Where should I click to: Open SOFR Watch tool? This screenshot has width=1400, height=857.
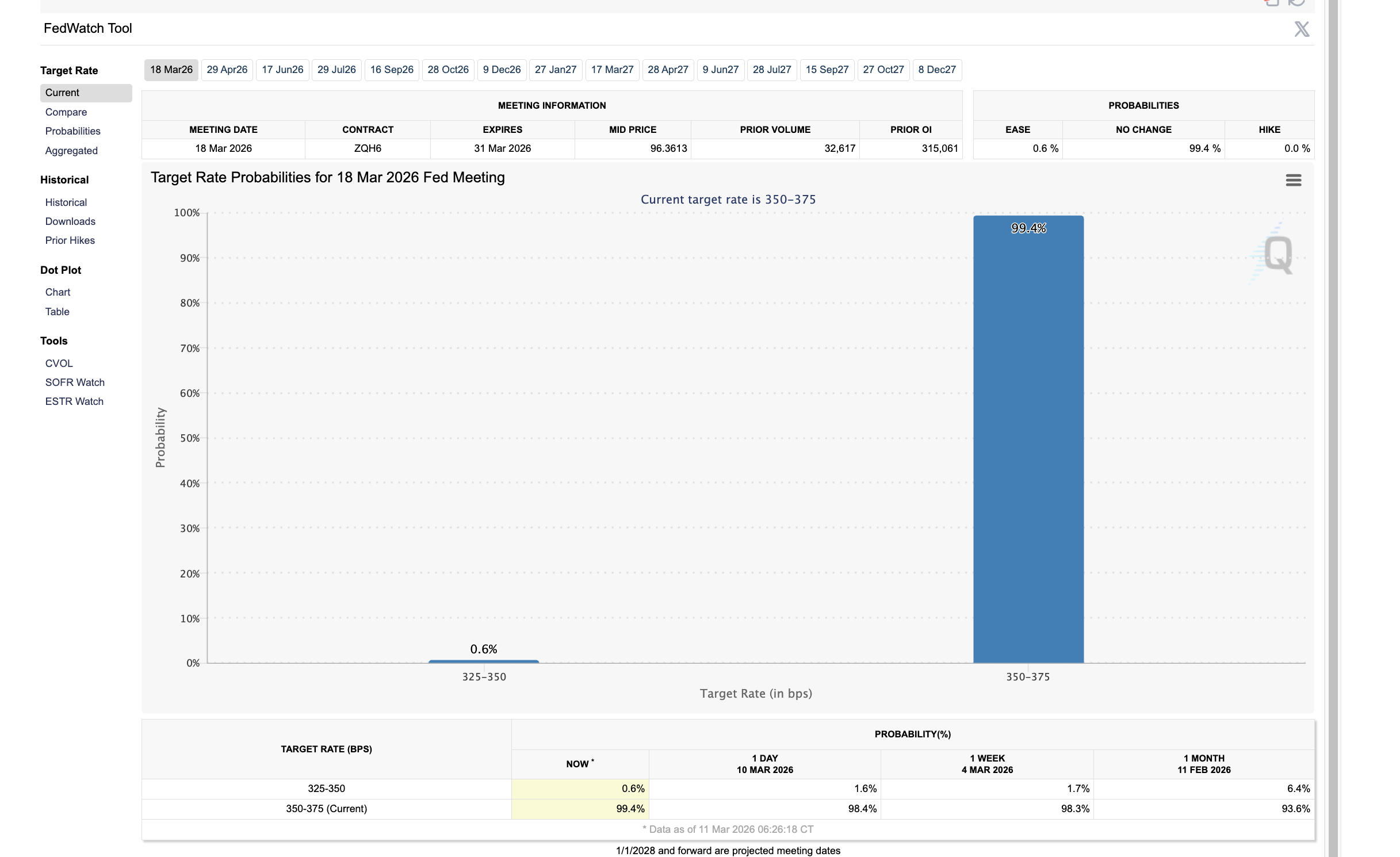[x=75, y=382]
